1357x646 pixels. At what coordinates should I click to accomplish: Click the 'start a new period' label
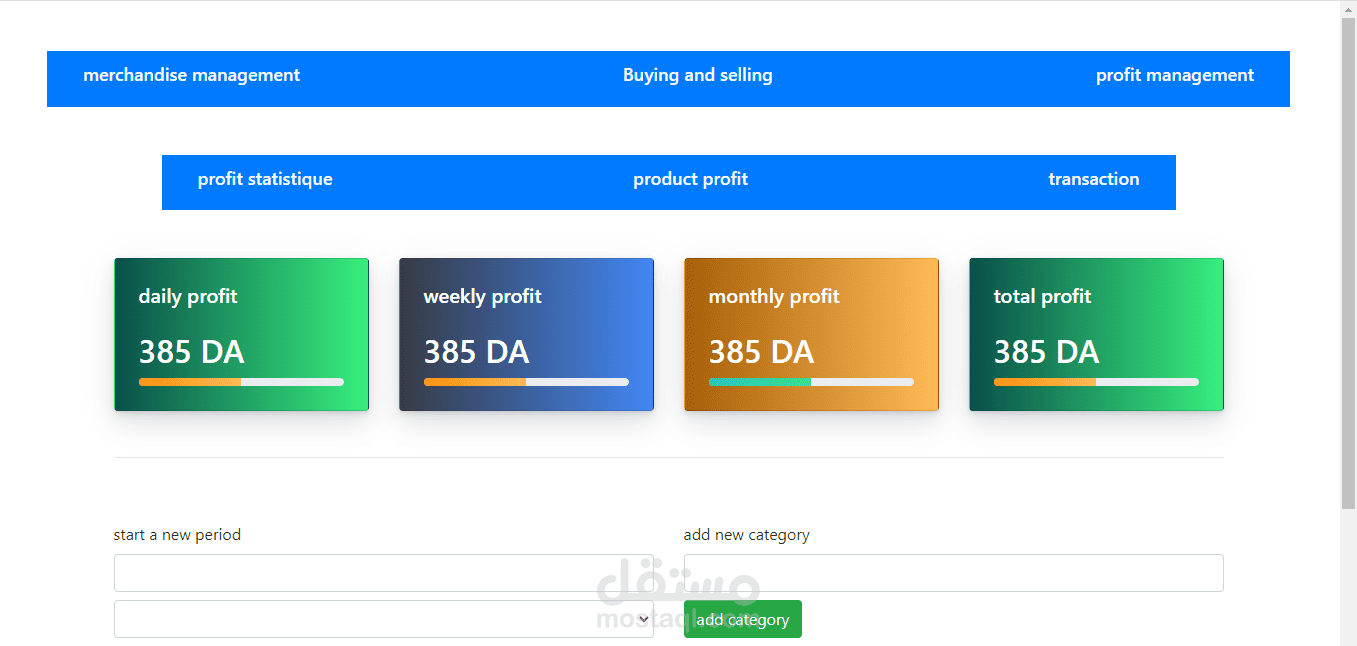pyautogui.click(x=177, y=535)
